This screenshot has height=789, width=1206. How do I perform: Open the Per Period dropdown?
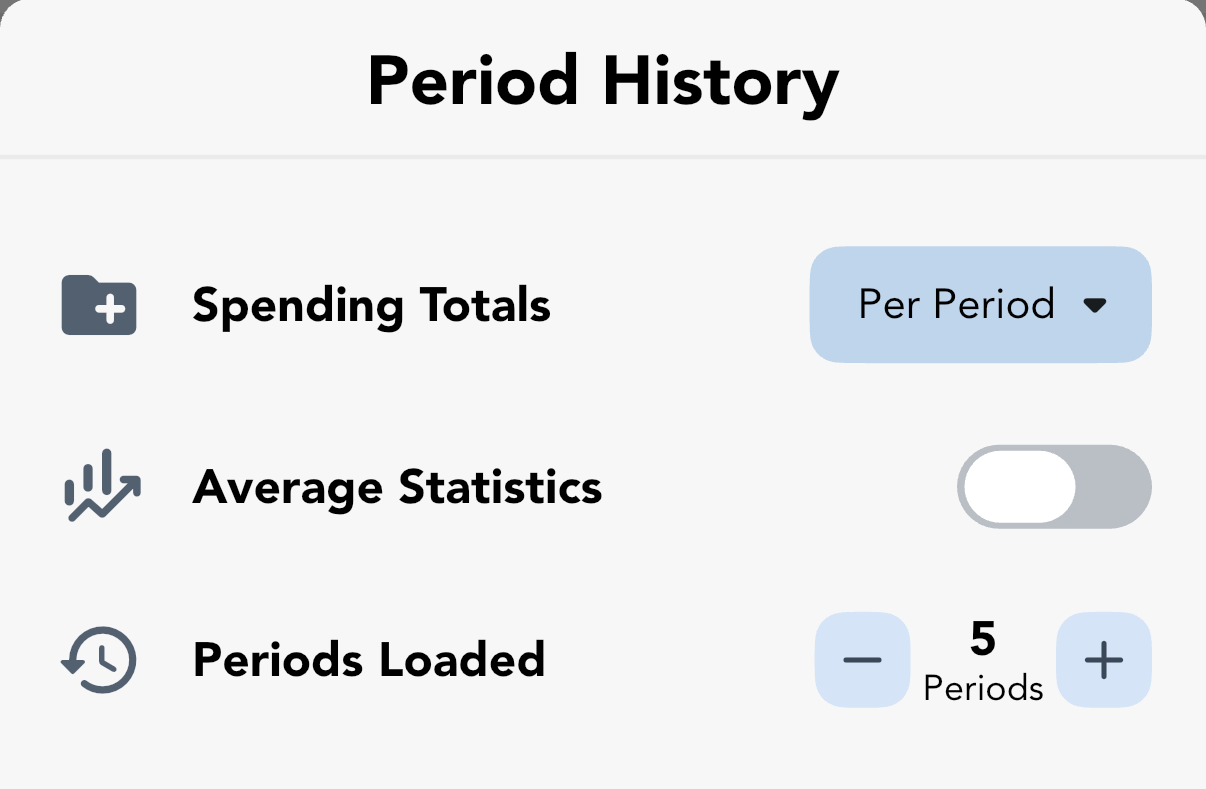tap(980, 304)
